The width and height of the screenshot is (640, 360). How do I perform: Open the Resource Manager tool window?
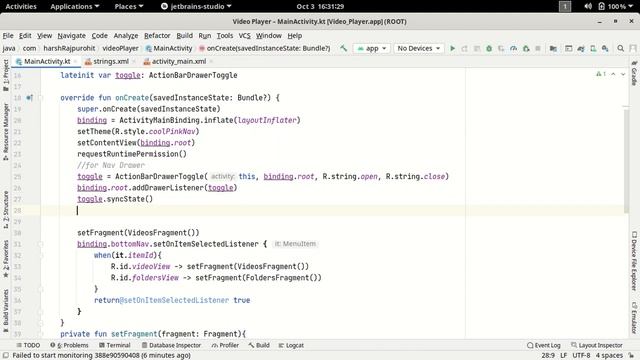pos(6,132)
